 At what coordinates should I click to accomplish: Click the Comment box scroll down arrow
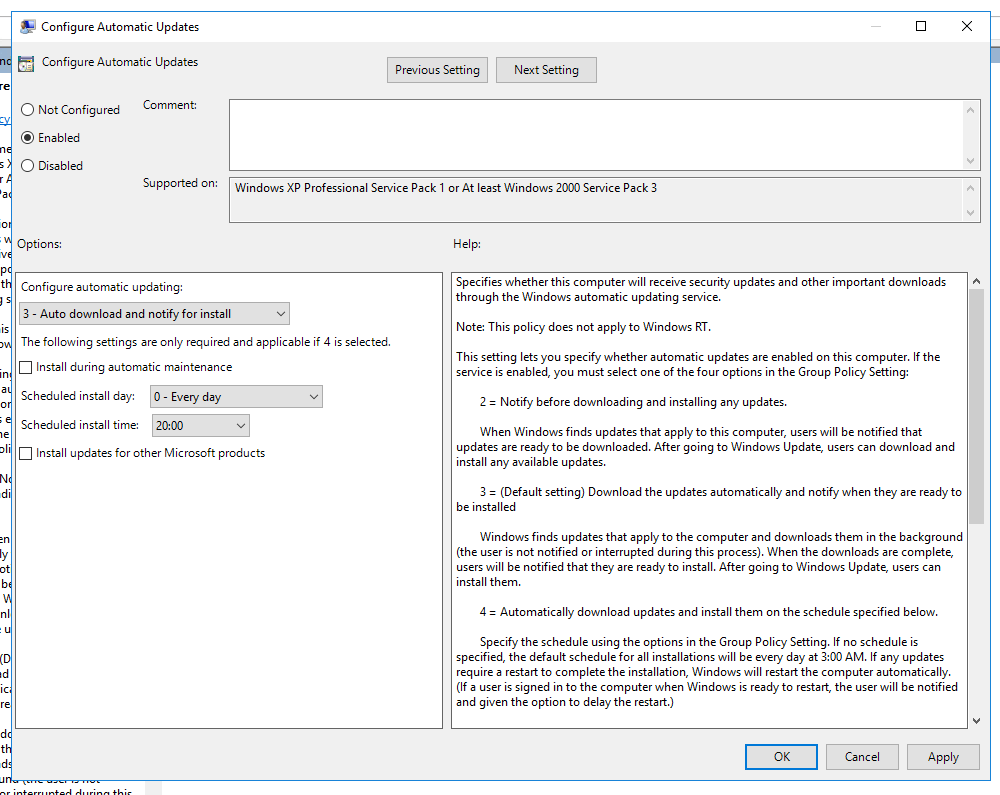971,161
